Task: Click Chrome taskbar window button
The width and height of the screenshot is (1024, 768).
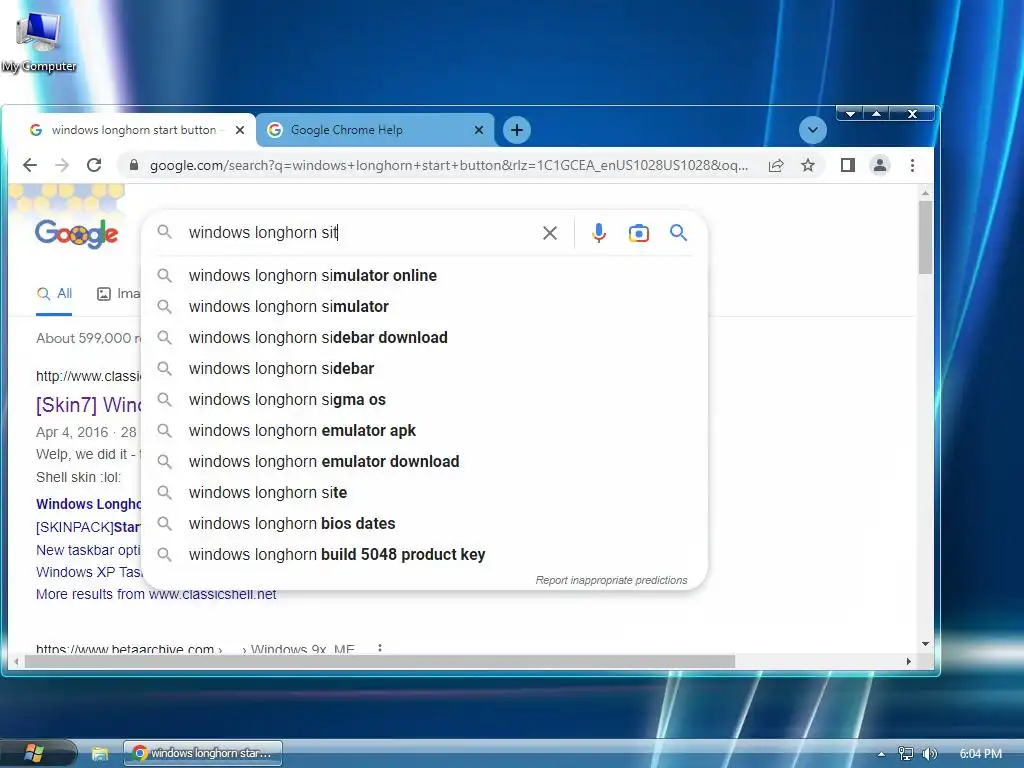Action: coord(203,753)
